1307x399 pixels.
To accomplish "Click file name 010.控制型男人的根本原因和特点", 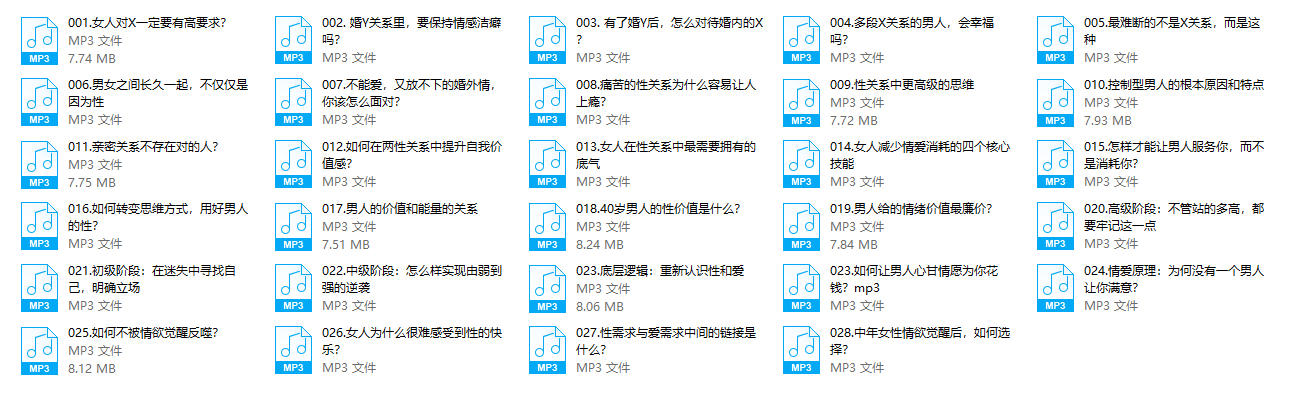I will pyautogui.click(x=1175, y=85).
